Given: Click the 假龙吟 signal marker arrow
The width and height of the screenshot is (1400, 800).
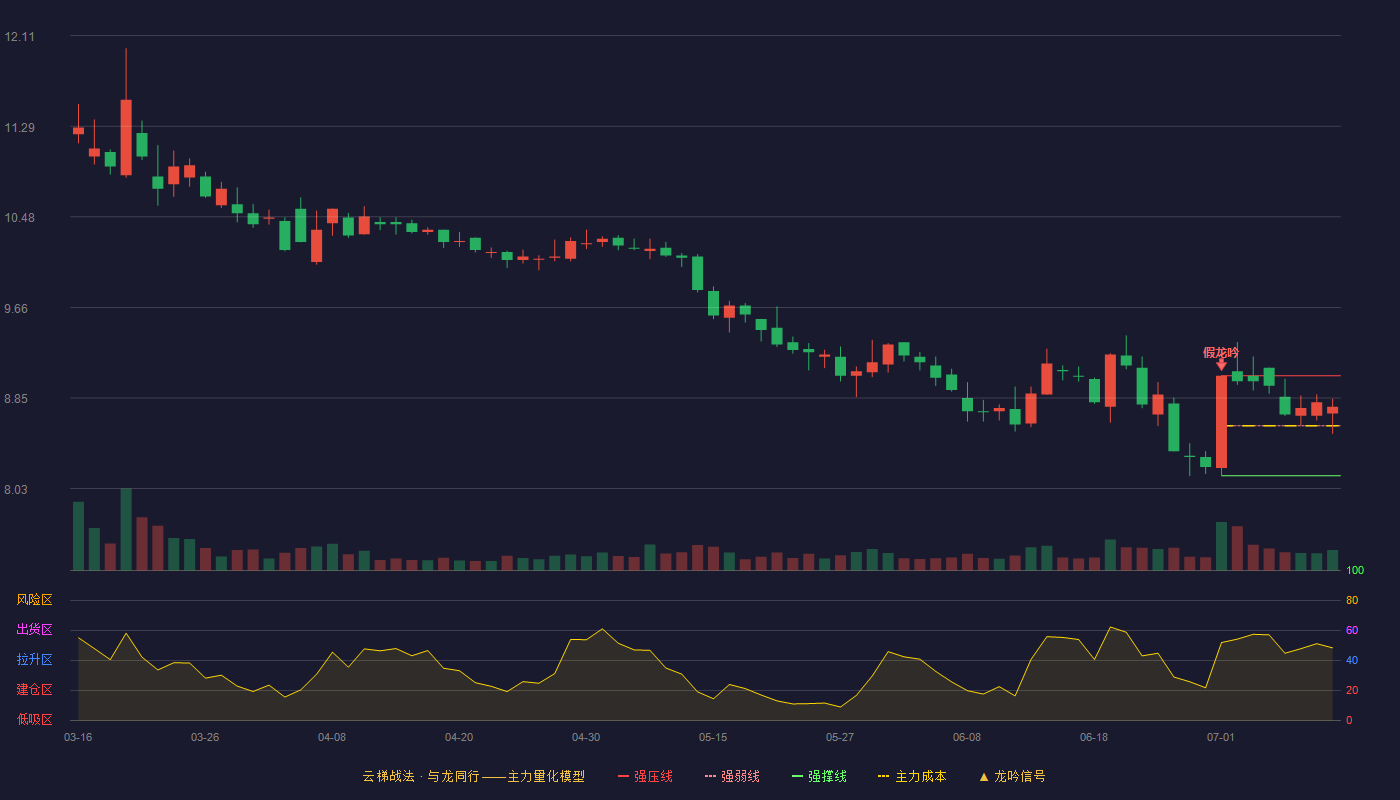Looking at the screenshot, I should pyautogui.click(x=1221, y=365).
